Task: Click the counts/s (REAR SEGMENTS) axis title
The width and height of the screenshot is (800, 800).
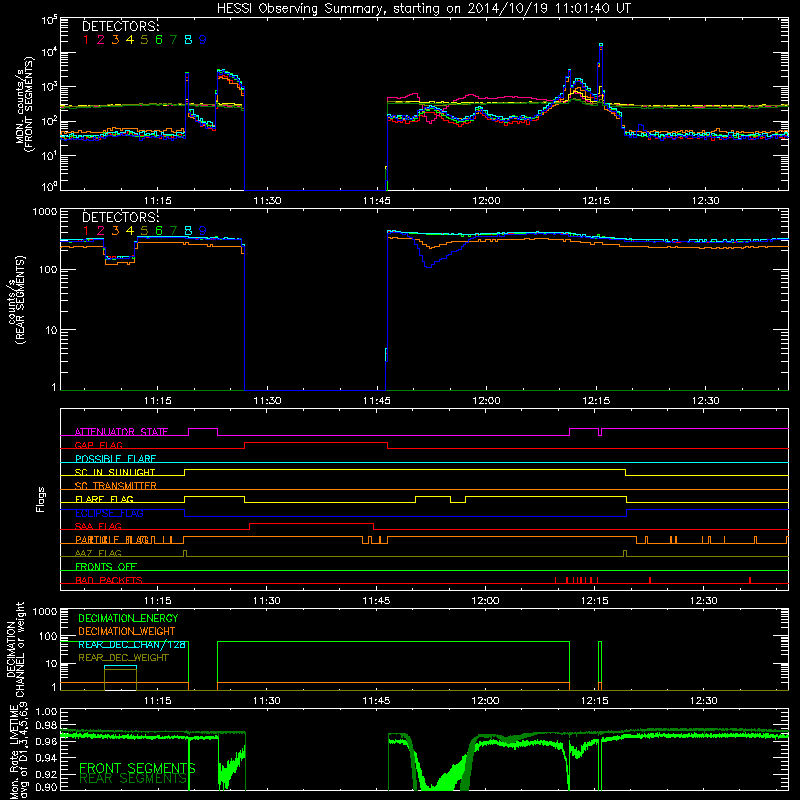Action: pos(17,300)
